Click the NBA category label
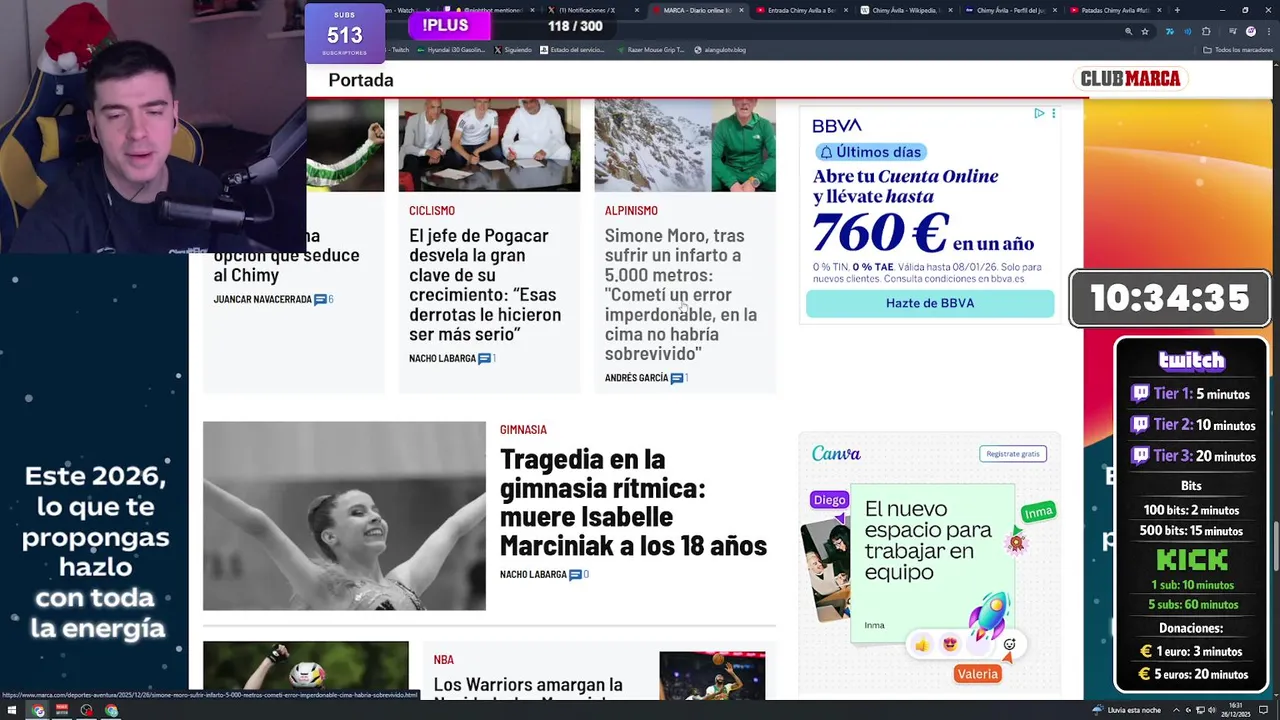Image resolution: width=1280 pixels, height=720 pixels. [444, 660]
